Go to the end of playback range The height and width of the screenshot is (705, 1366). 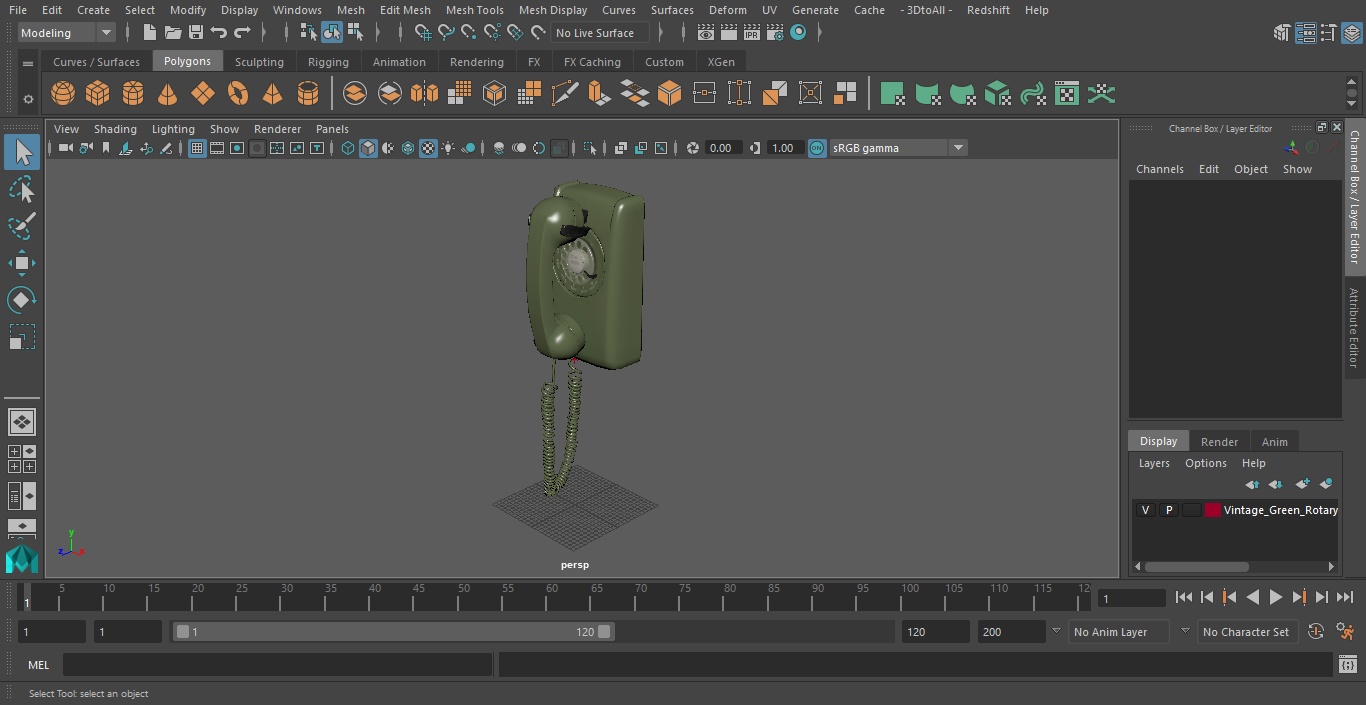point(1344,597)
